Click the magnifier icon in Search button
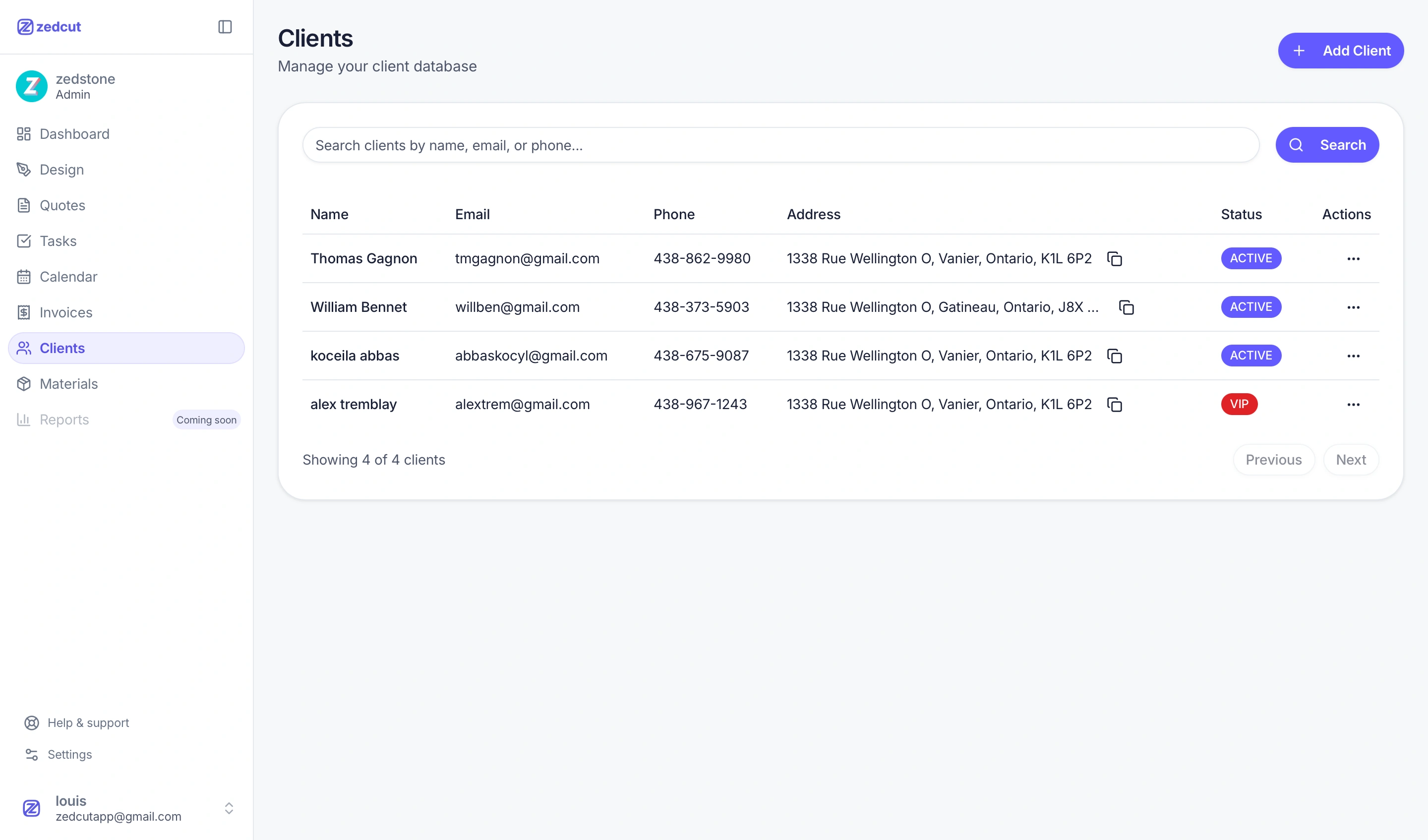 (x=1296, y=145)
